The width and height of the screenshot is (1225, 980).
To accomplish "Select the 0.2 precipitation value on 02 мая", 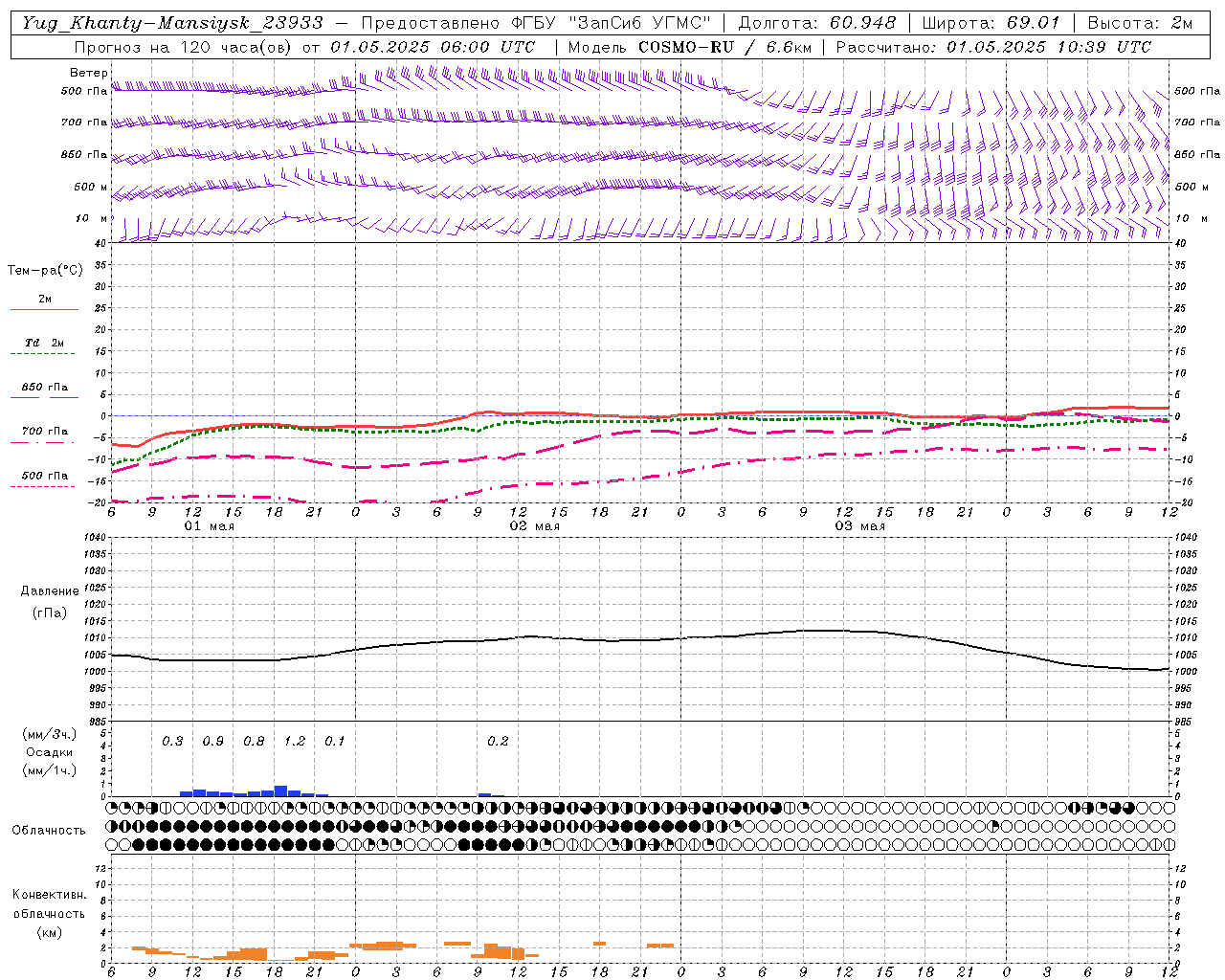I will click(498, 741).
